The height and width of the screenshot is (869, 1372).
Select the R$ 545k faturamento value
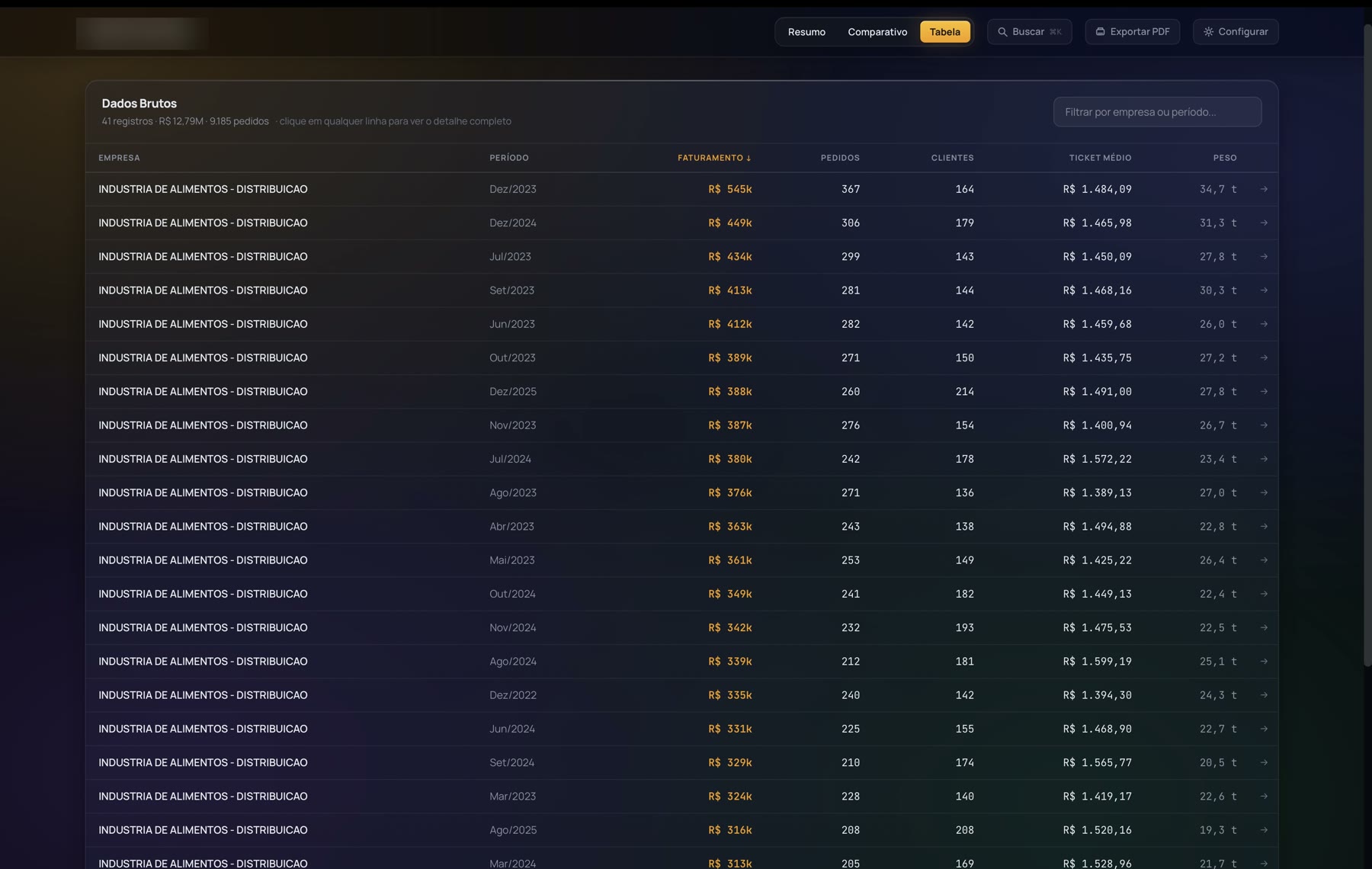(729, 189)
